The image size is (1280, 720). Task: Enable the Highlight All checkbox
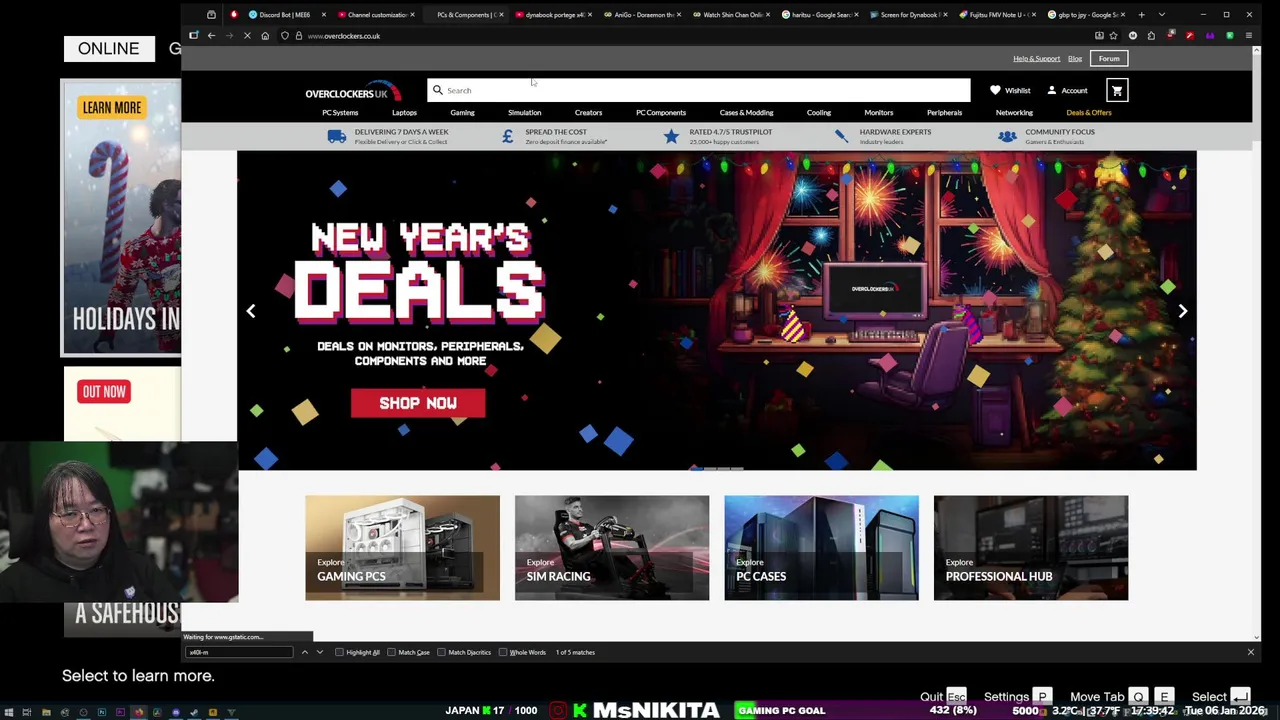coord(339,652)
